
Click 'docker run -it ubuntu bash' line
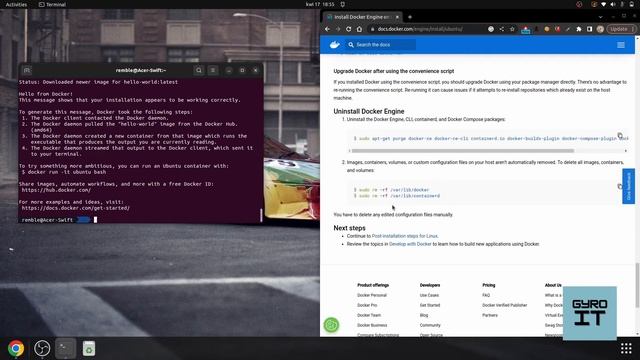(64, 172)
